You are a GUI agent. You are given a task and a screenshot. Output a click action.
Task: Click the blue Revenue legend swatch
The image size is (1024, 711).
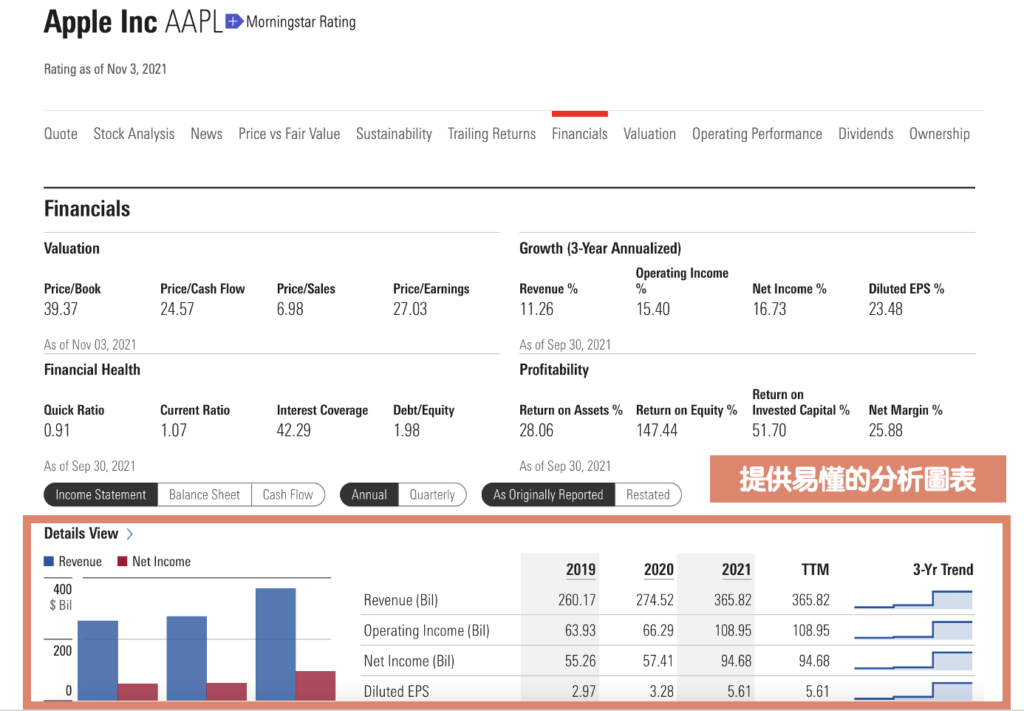[48, 561]
